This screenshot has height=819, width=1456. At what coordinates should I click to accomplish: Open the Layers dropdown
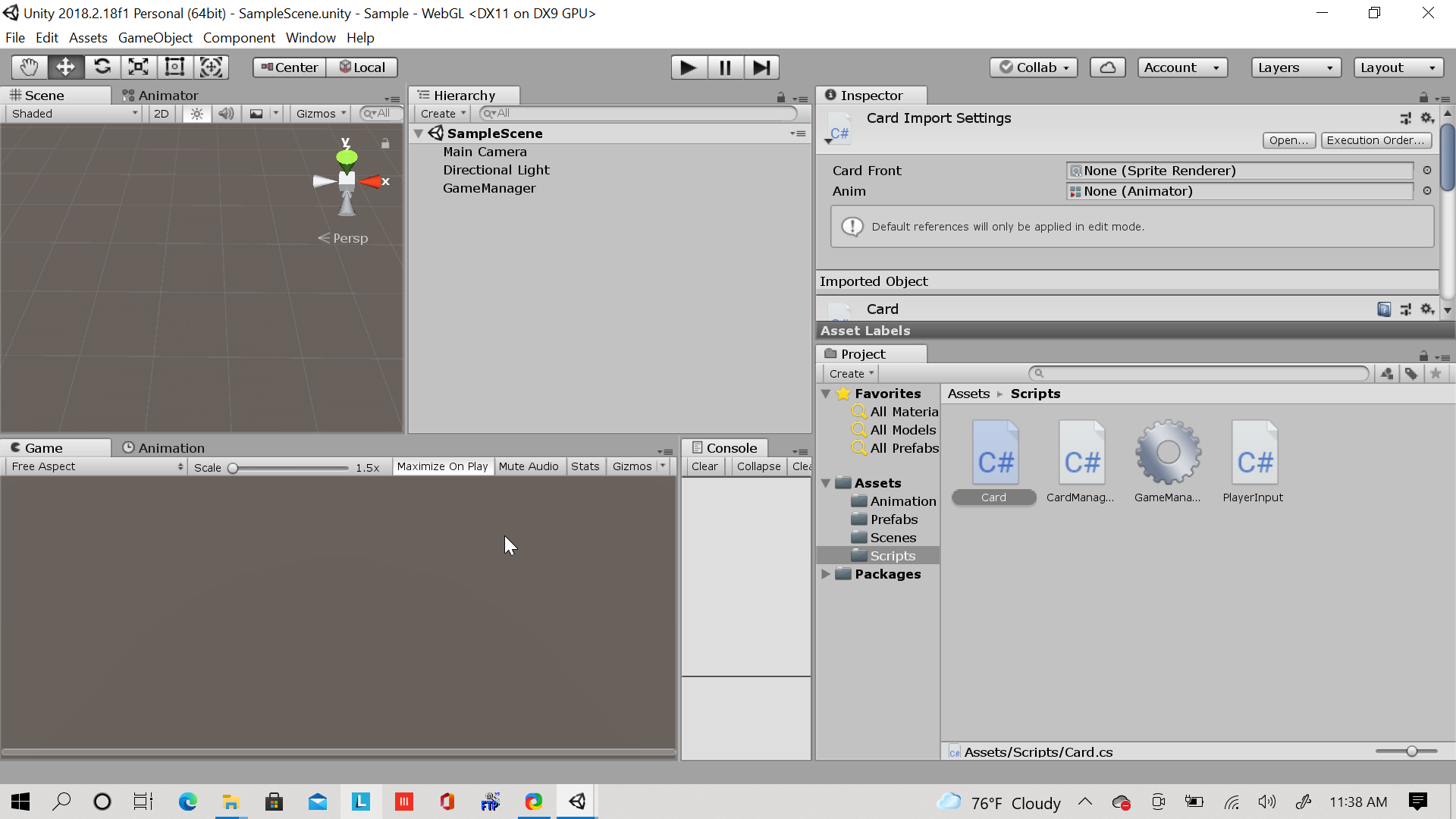(1295, 67)
